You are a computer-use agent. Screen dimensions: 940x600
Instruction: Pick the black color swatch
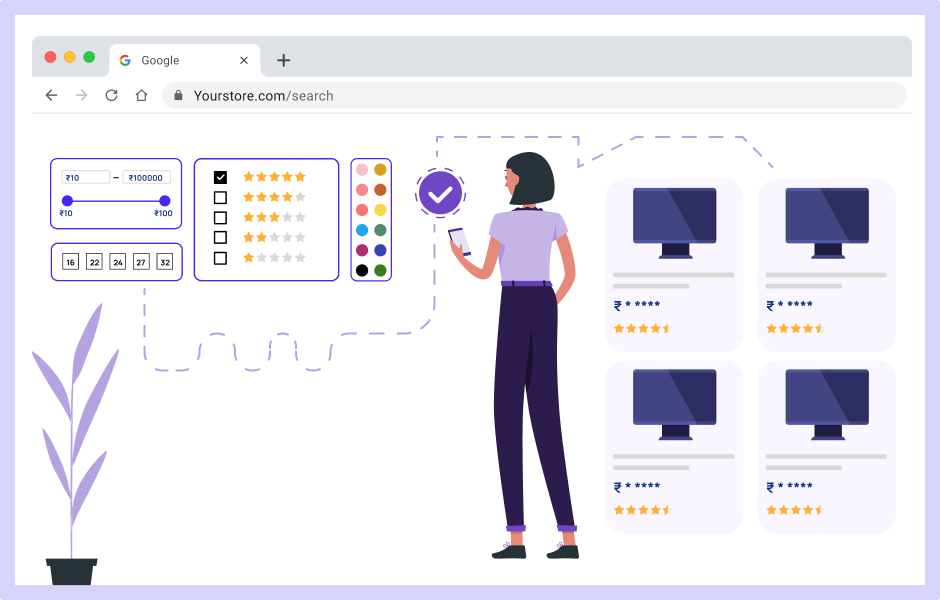tap(362, 270)
